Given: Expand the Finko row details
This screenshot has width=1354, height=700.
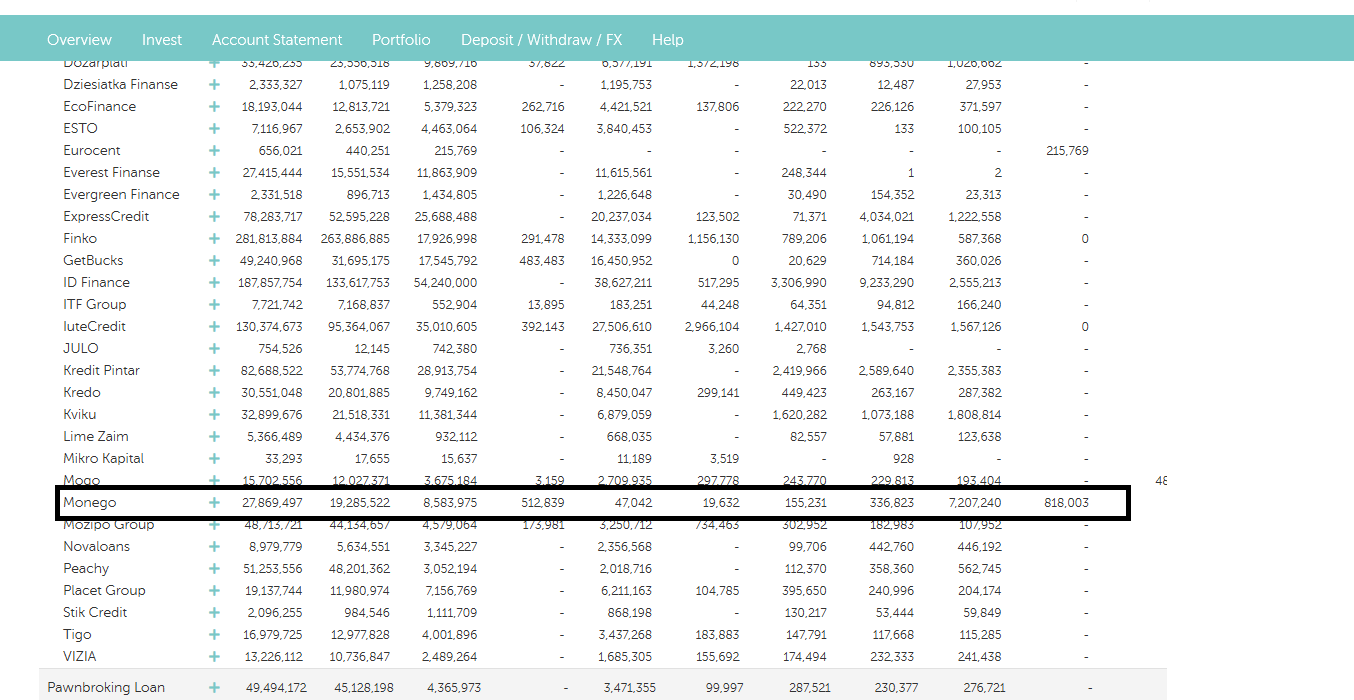Looking at the screenshot, I should coord(214,239).
